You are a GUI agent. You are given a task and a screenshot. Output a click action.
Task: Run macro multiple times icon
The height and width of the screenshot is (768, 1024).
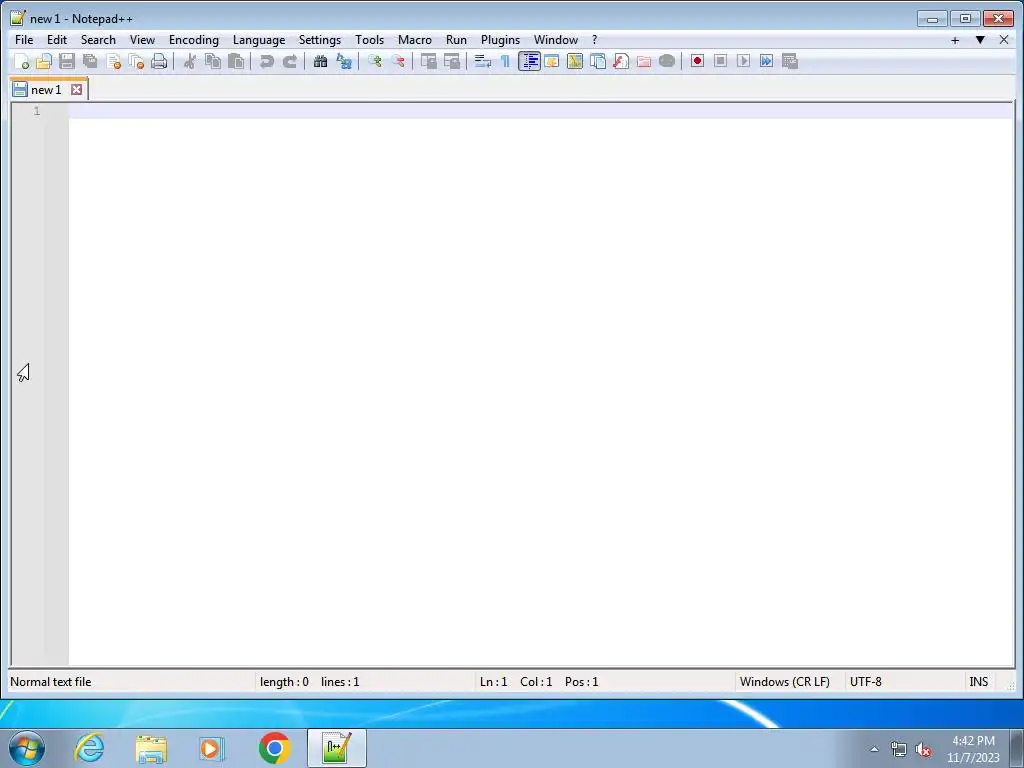point(767,61)
